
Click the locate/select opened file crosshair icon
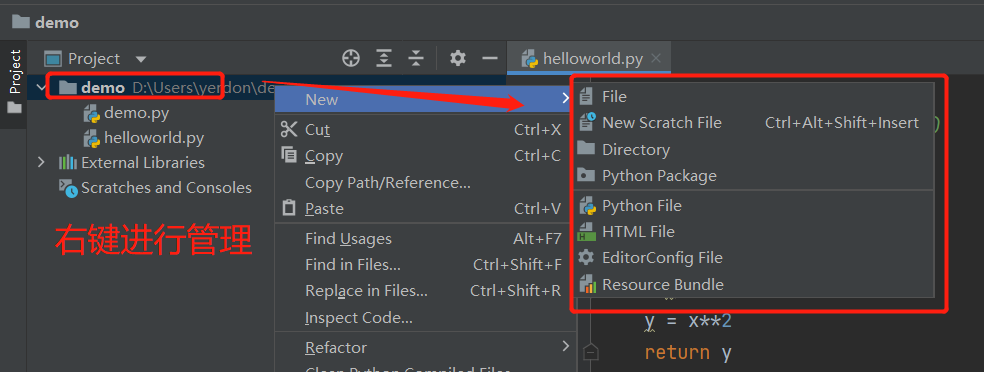coord(351,58)
